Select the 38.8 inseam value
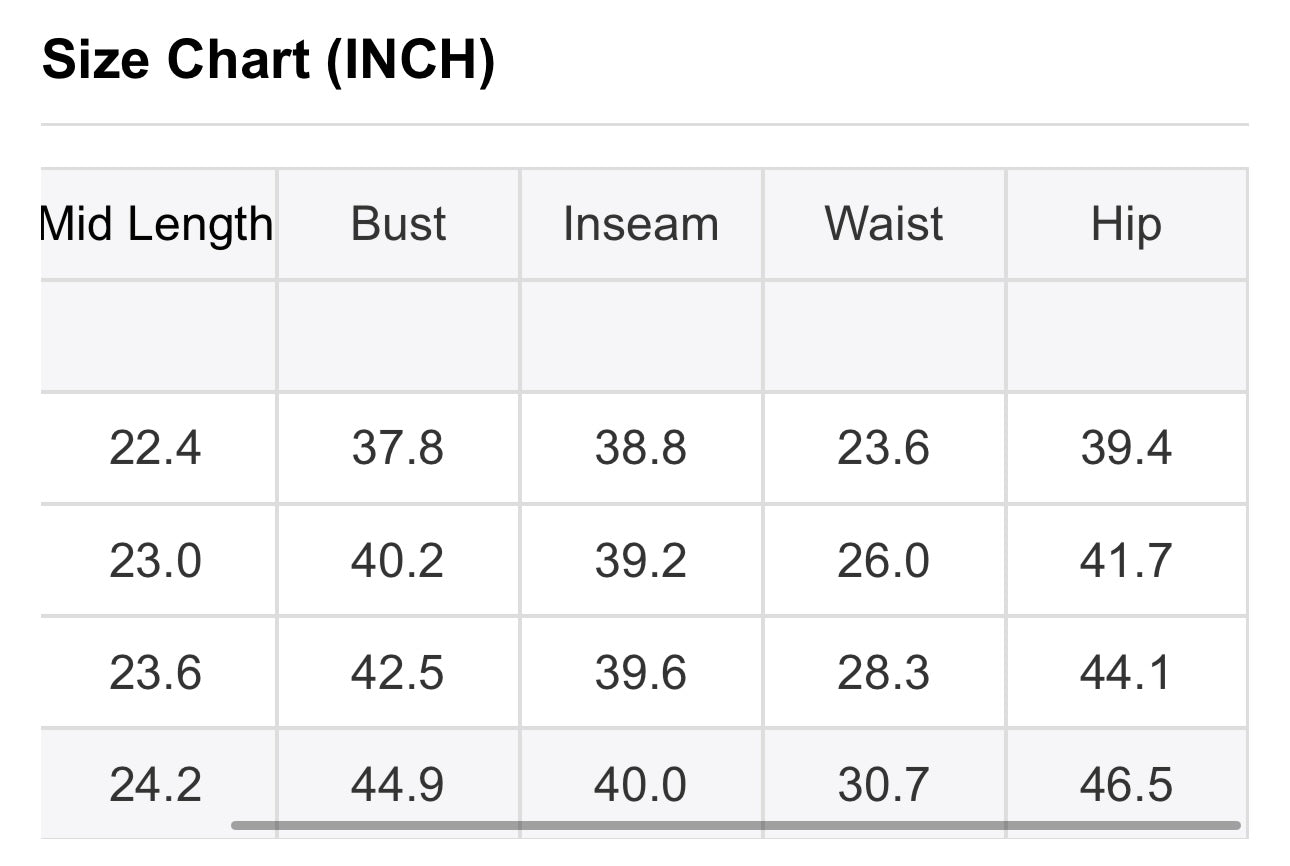The height and width of the screenshot is (866, 1290). point(641,448)
